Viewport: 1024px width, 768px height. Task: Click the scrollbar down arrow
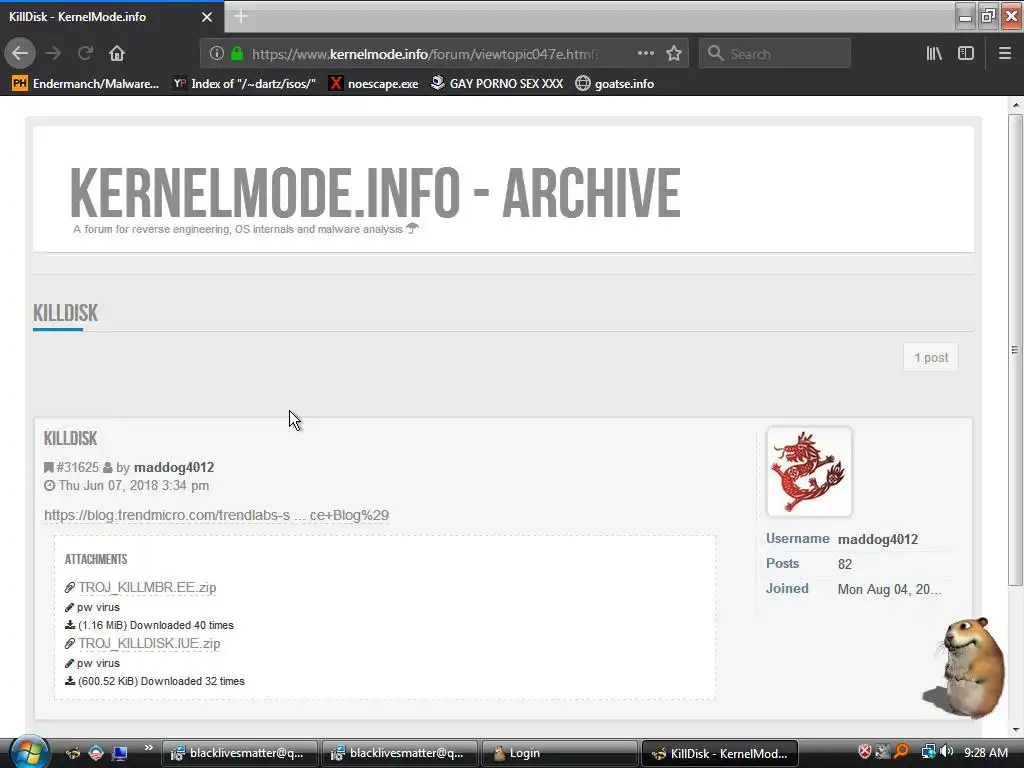pos(1015,729)
